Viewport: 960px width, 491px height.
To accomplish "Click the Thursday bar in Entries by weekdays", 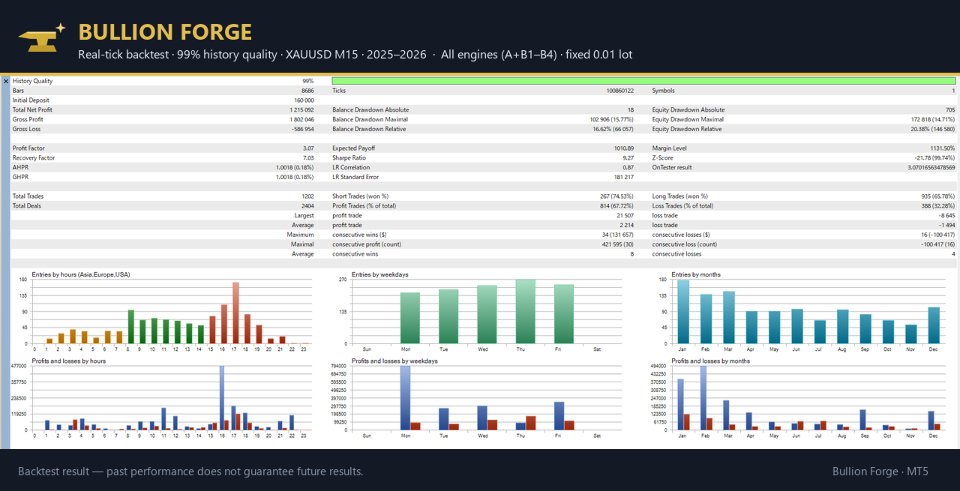I will click(x=525, y=312).
